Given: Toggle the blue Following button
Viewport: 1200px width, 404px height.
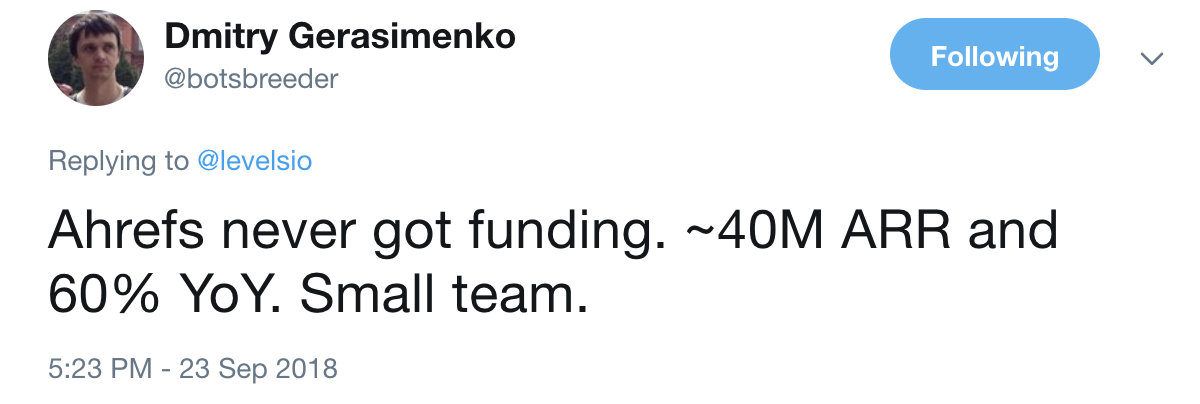Looking at the screenshot, I should [x=994, y=56].
